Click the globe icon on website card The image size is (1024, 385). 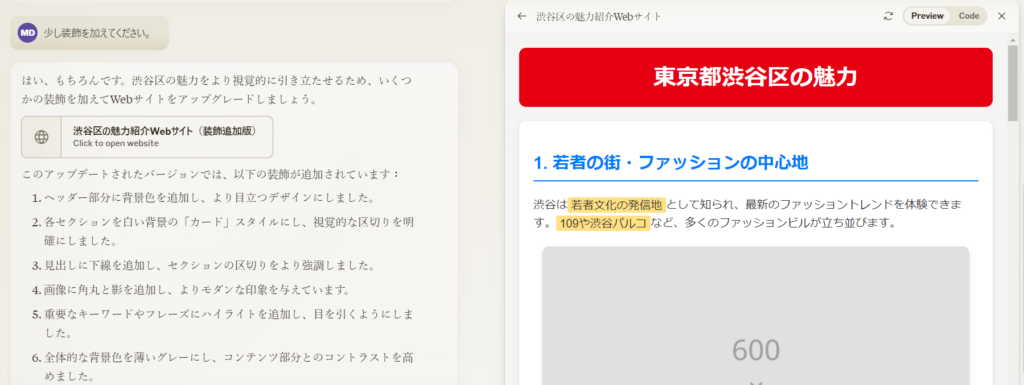pos(42,137)
